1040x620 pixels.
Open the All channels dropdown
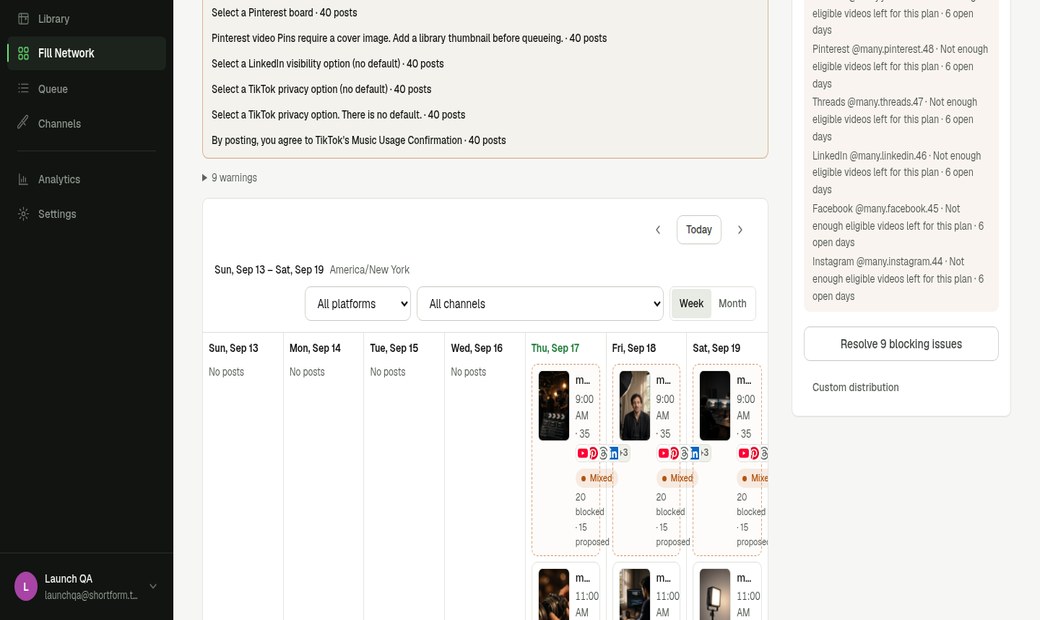[x=540, y=304]
